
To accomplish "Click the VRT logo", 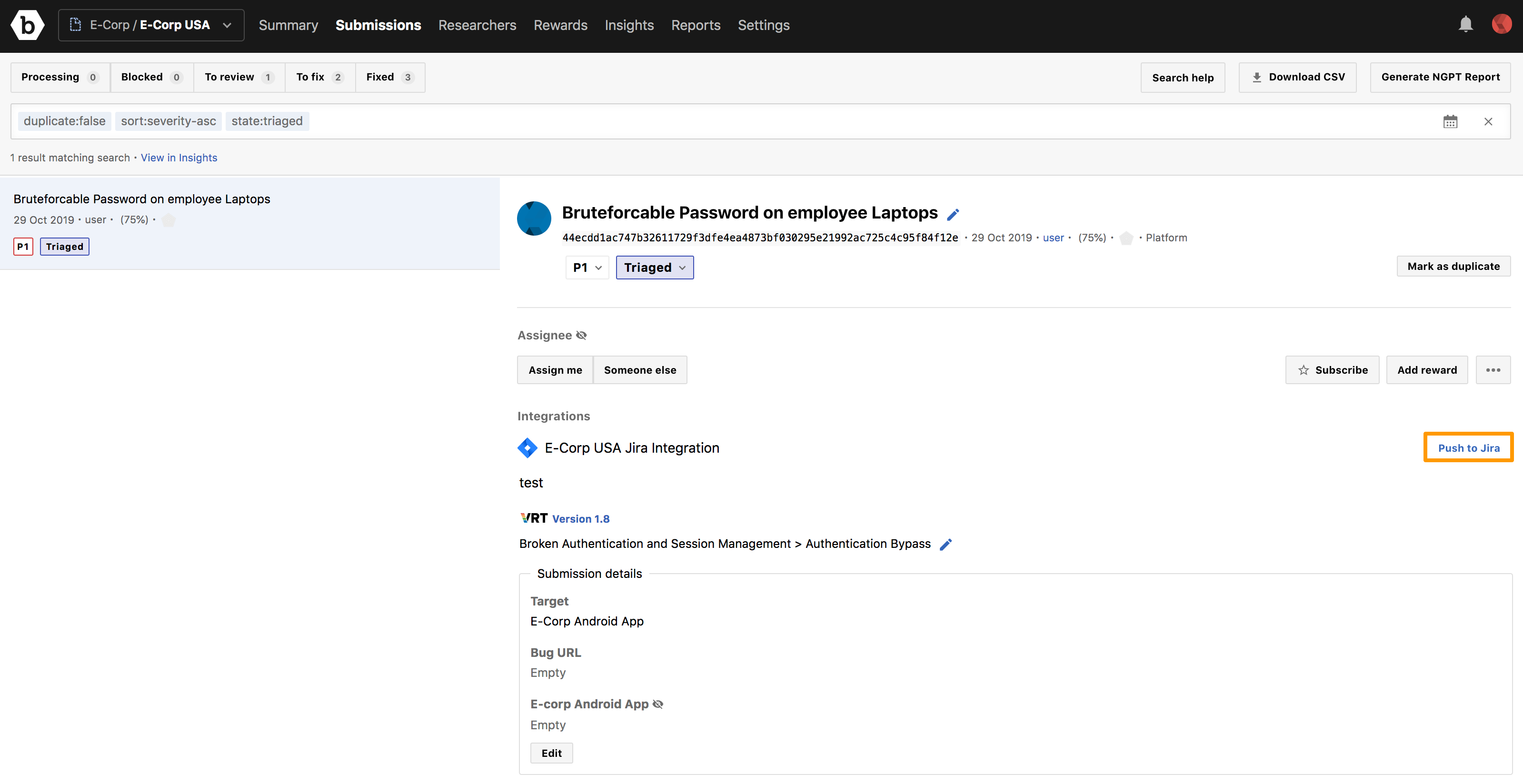I will pos(534,518).
